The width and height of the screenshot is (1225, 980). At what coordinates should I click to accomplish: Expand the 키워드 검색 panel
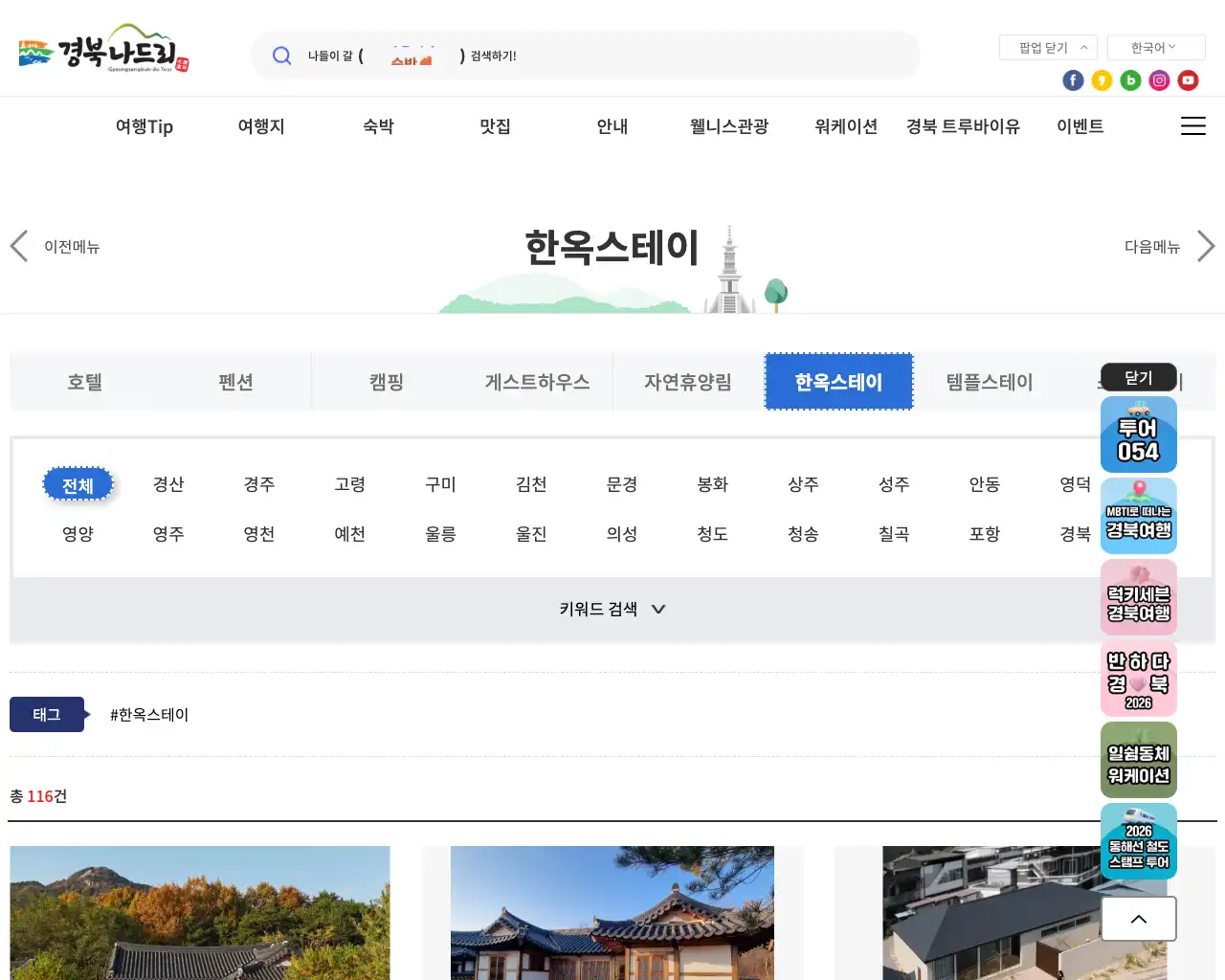612,609
